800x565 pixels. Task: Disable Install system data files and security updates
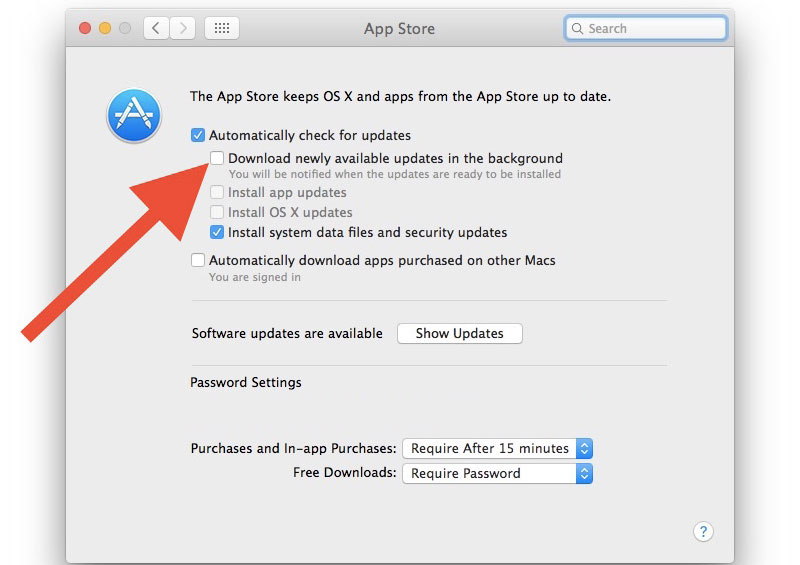pyautogui.click(x=217, y=232)
